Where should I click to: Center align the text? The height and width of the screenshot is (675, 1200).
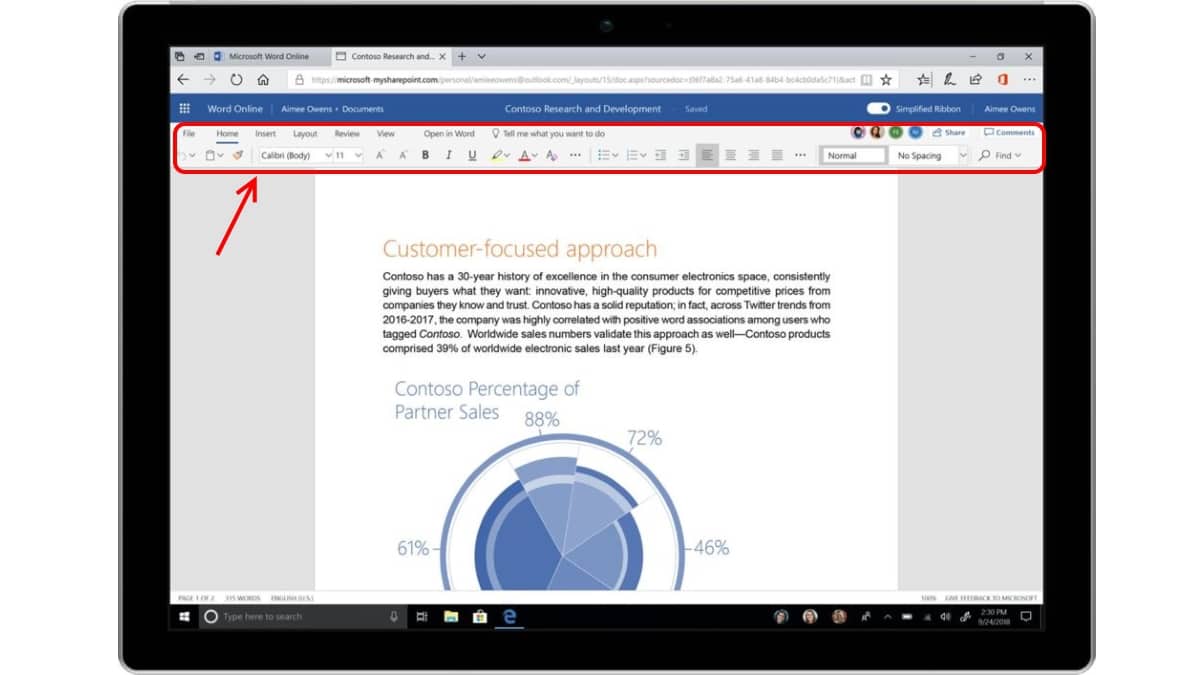[x=730, y=155]
